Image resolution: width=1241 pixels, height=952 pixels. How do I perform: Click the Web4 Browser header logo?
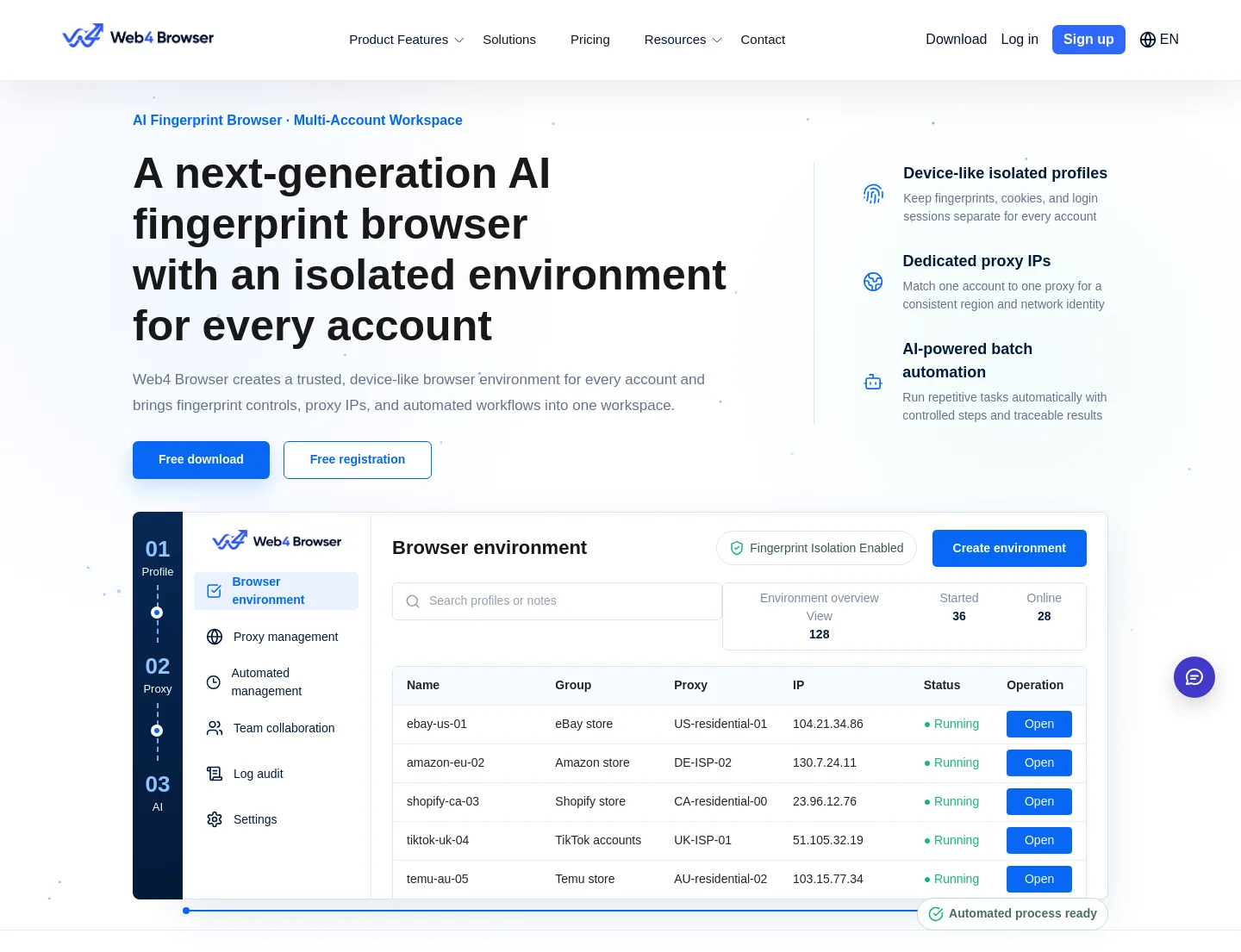[138, 37]
